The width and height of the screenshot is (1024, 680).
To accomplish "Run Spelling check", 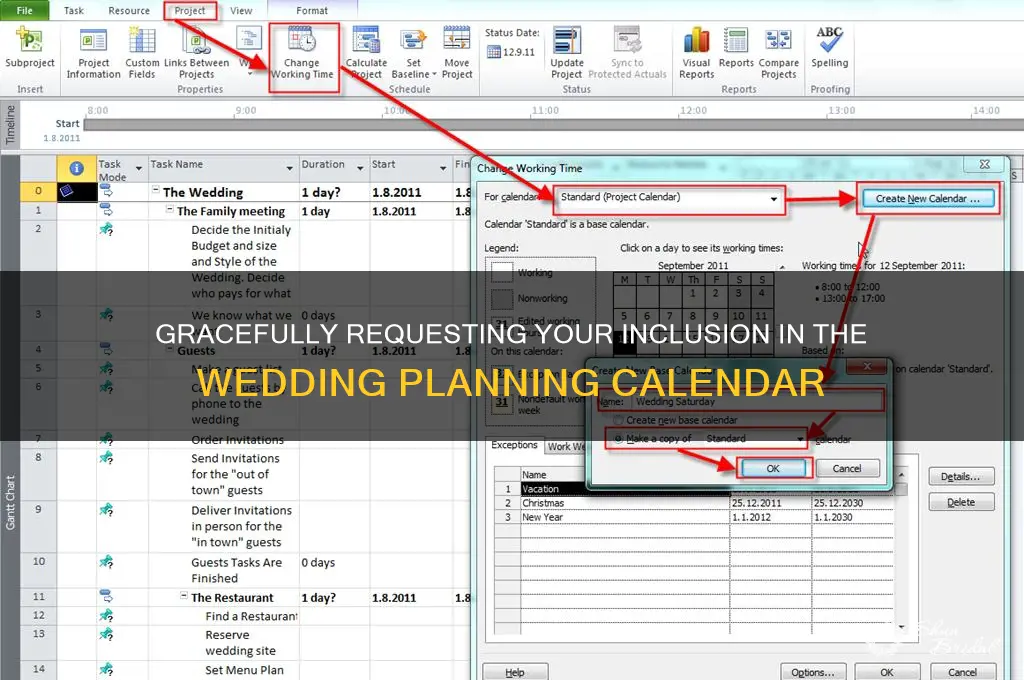I will (829, 49).
